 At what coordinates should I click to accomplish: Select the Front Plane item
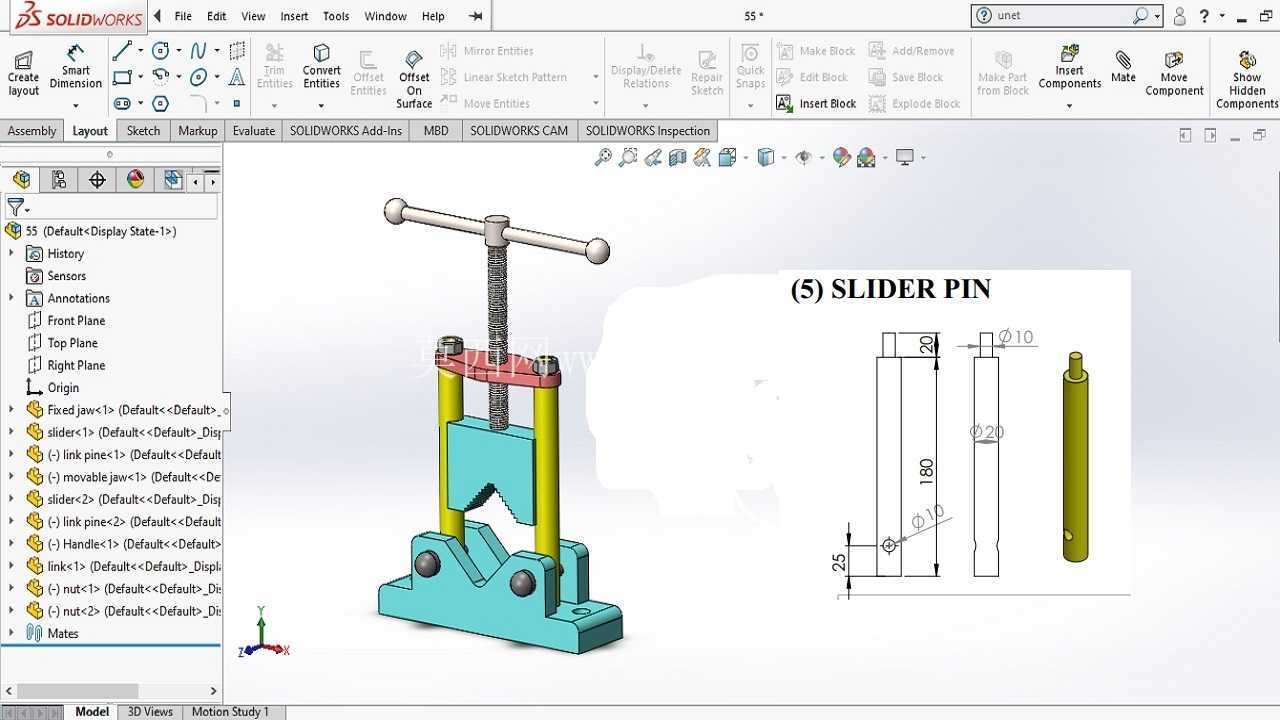coord(76,321)
